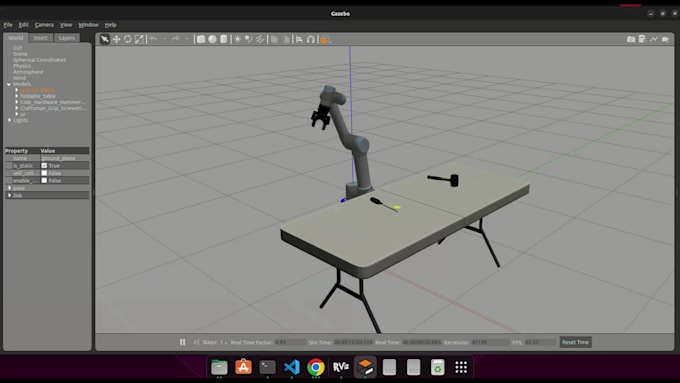Switch to RViz from the dock
Image resolution: width=680 pixels, height=383 pixels.
pyautogui.click(x=340, y=367)
